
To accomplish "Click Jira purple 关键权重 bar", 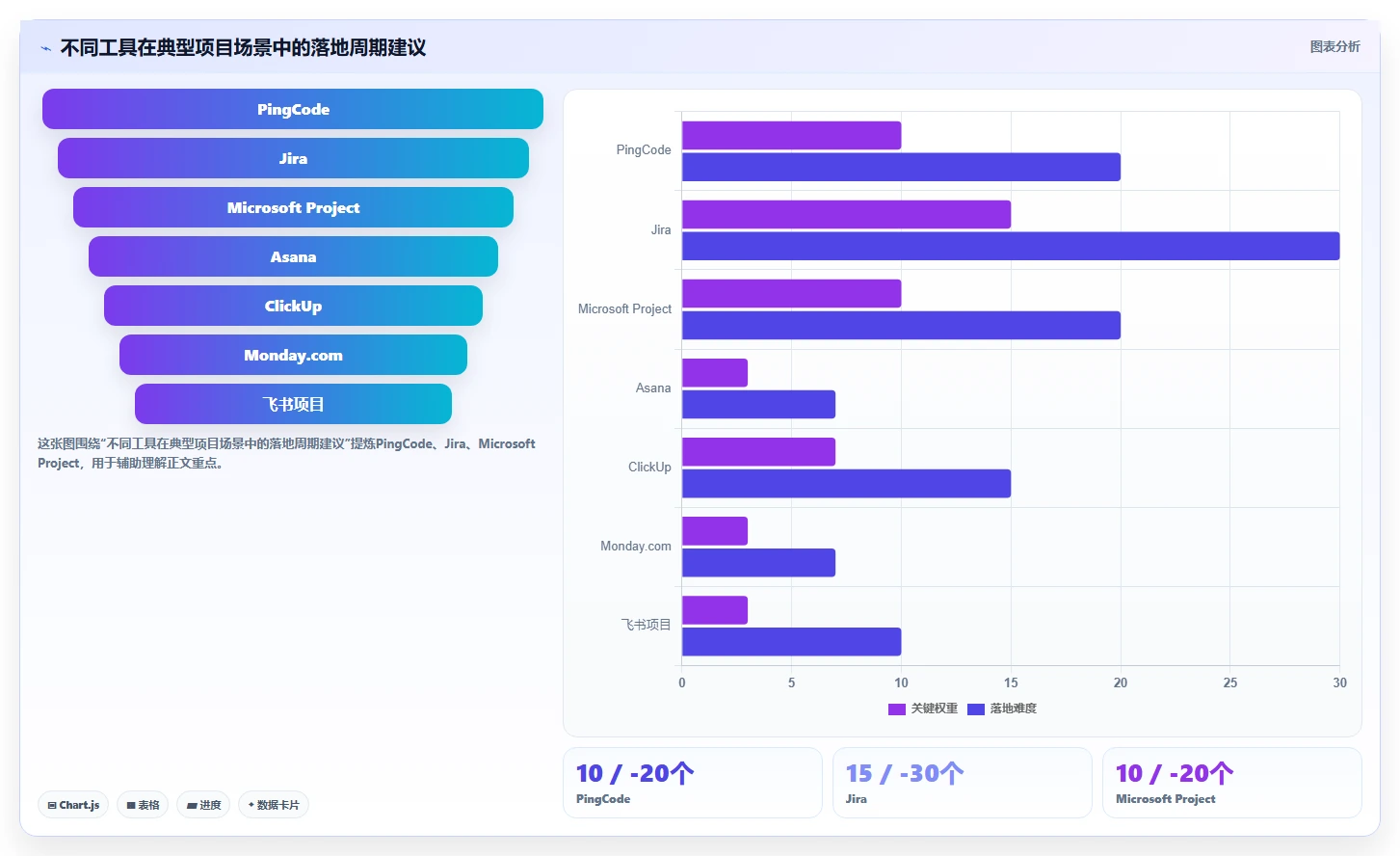I will tap(846, 214).
